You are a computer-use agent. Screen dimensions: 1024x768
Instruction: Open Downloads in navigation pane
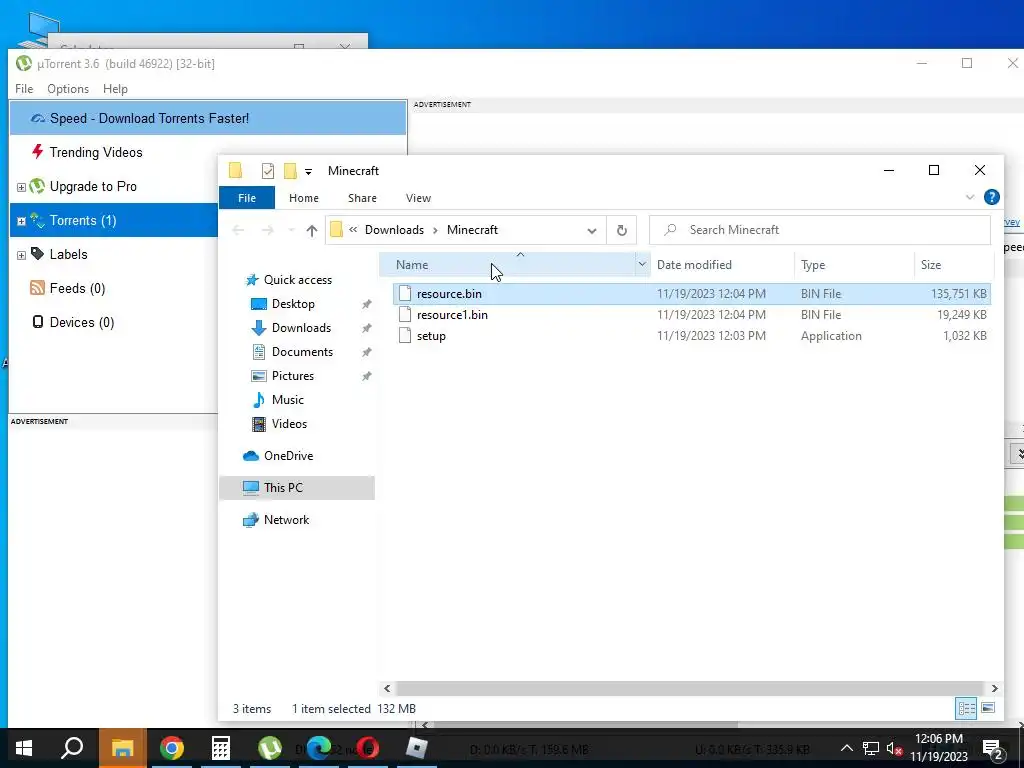coord(301,328)
